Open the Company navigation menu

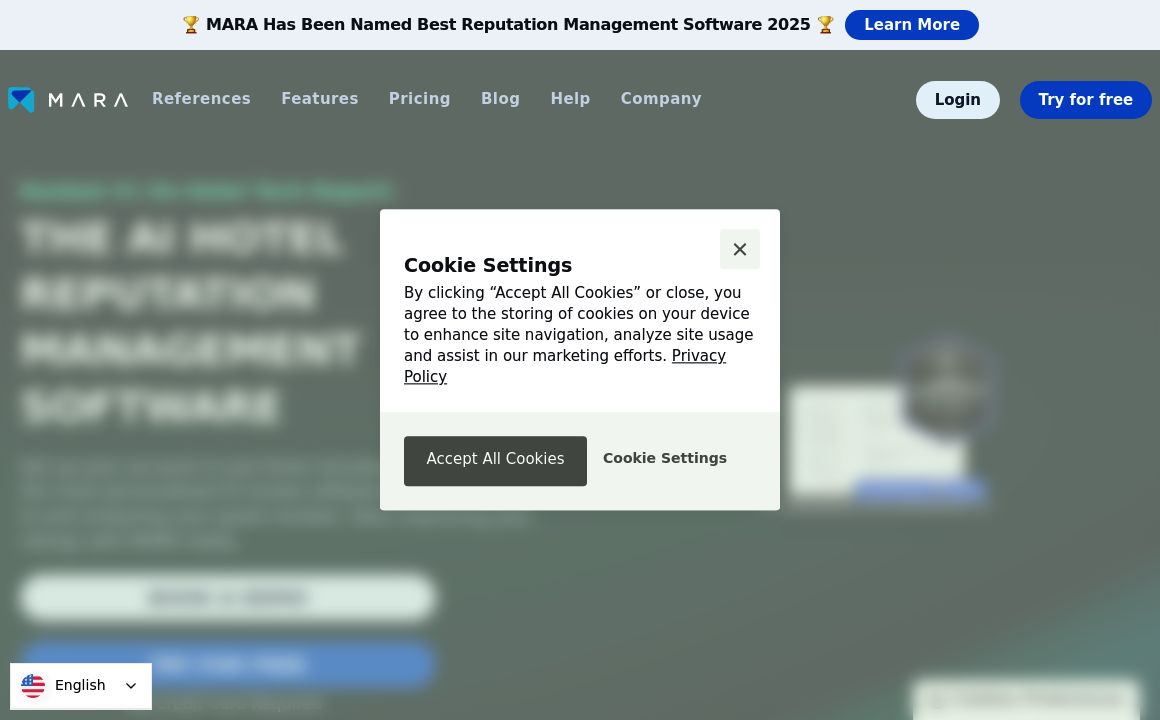click(660, 99)
